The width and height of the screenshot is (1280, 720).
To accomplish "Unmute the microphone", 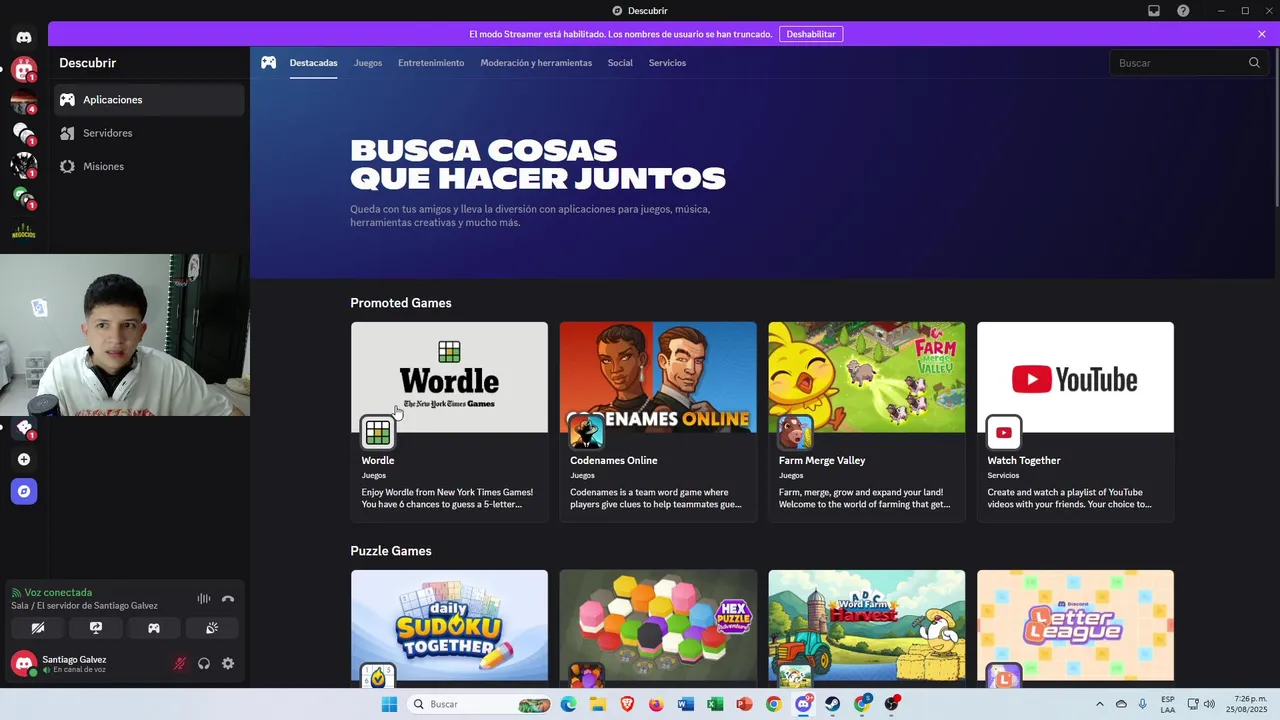I will (x=180, y=664).
